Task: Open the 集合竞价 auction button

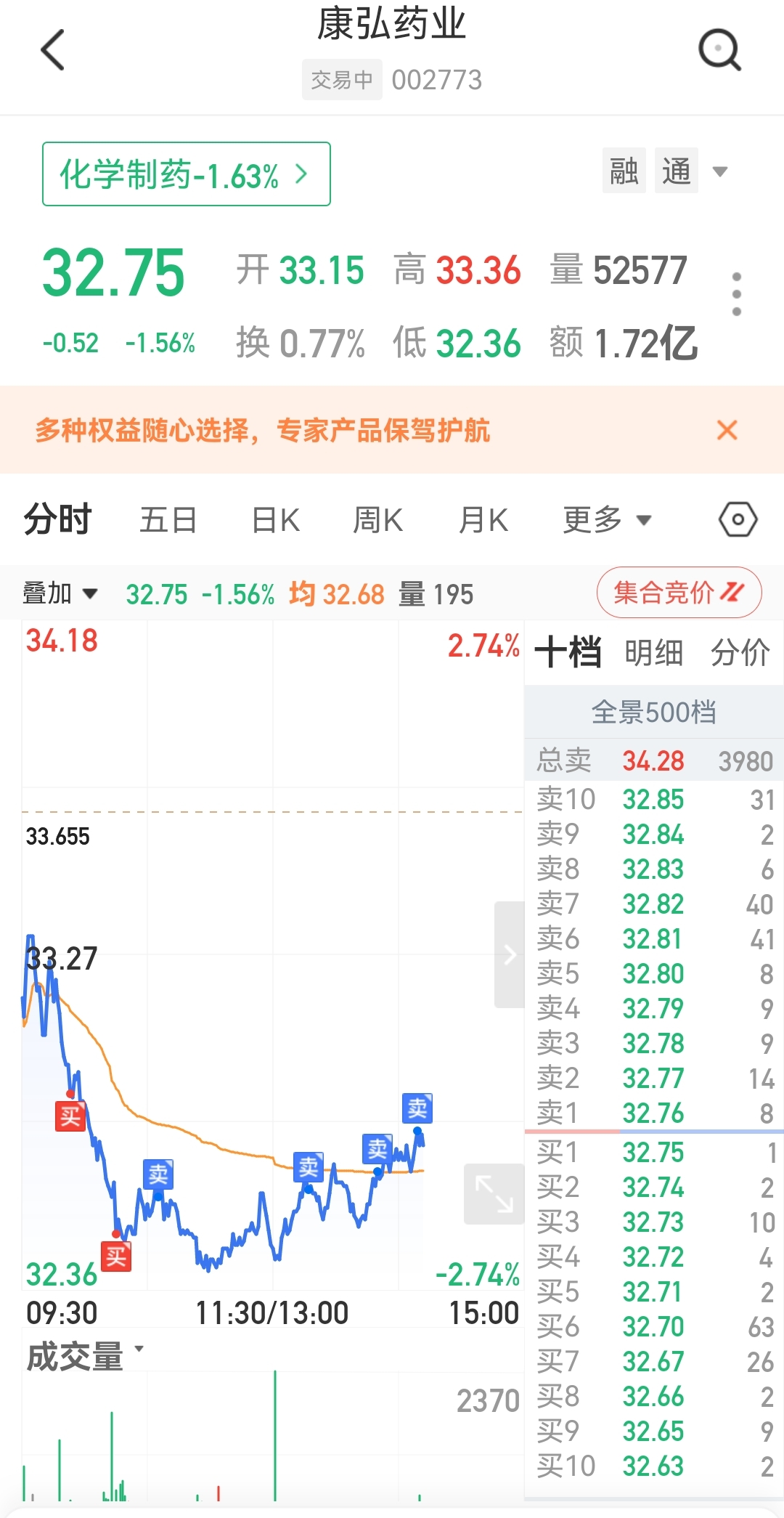Action: click(x=679, y=593)
